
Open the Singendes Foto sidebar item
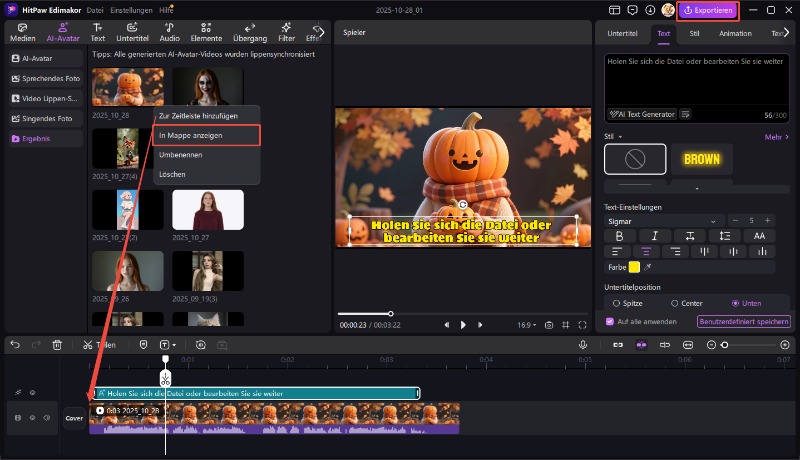click(46, 118)
